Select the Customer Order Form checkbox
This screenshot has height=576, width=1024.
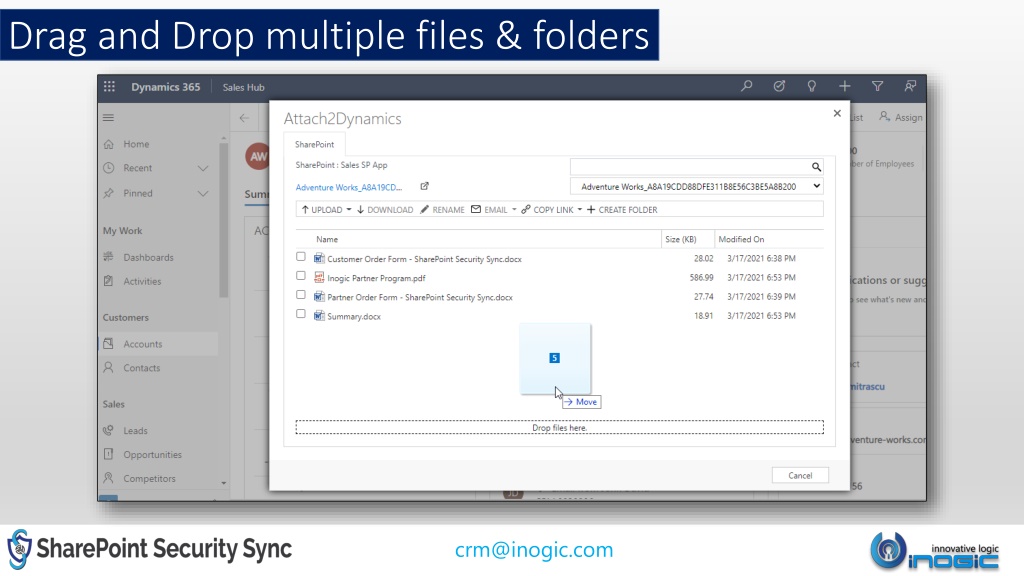point(300,257)
